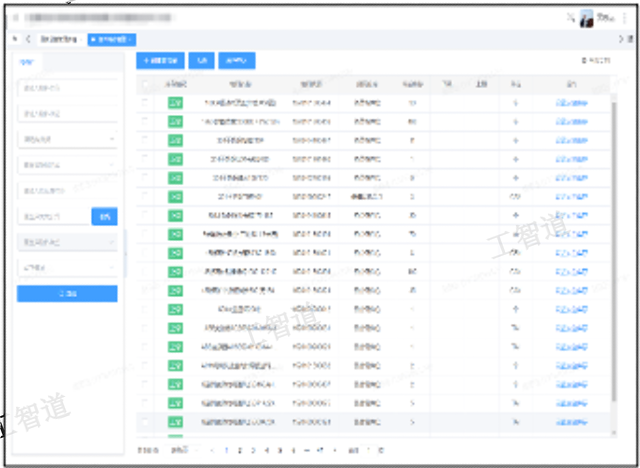Screen dimensions: 640x468
Task: Expand the third filter dropdown in left panel
Action: tap(68, 138)
